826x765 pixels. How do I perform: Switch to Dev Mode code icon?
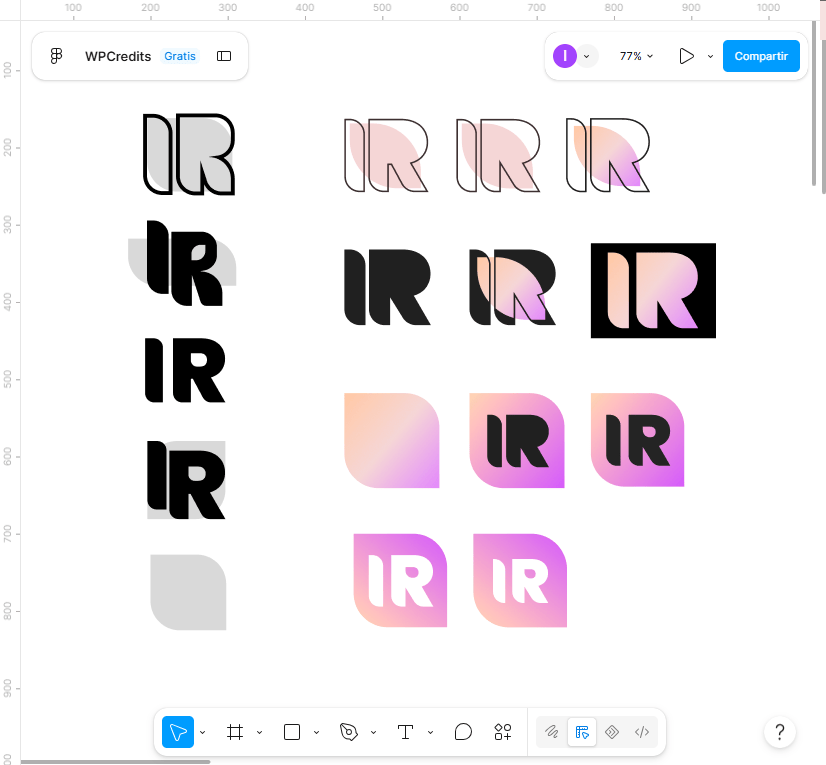click(642, 732)
